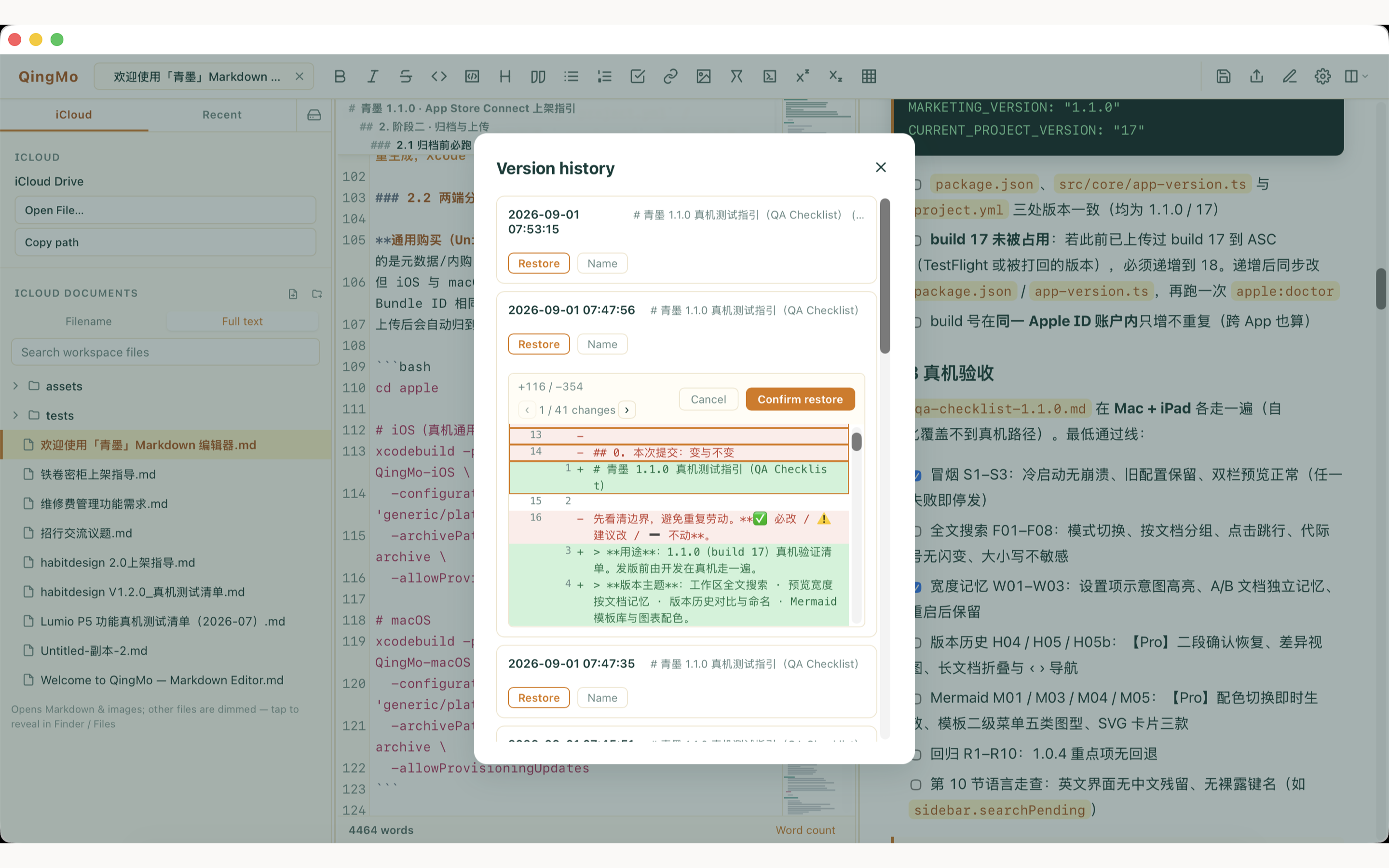Insert bulleted list
Image resolution: width=1389 pixels, height=868 pixels.
(571, 76)
